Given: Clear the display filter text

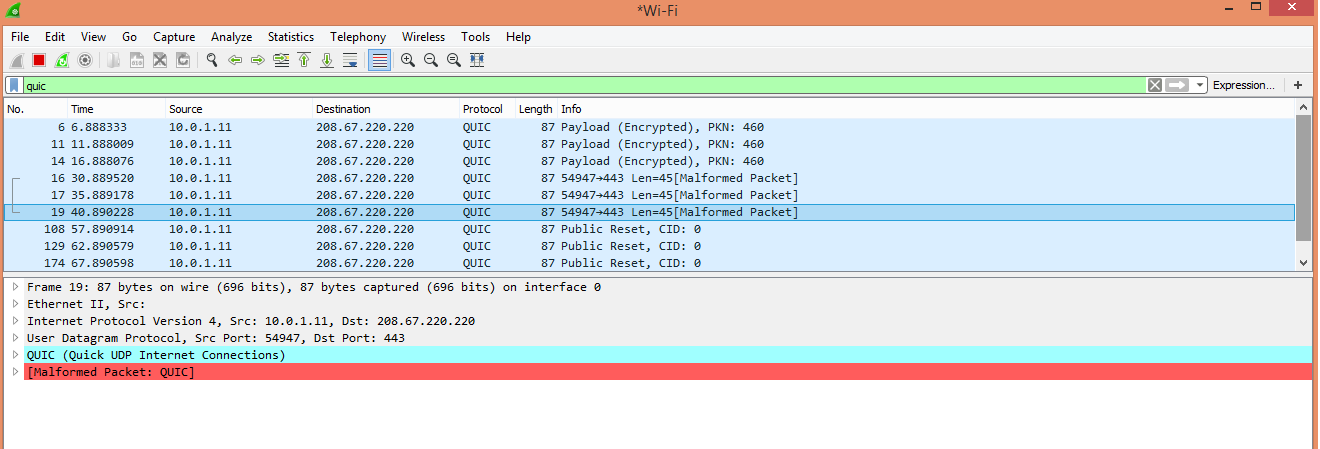Looking at the screenshot, I should click(1155, 86).
